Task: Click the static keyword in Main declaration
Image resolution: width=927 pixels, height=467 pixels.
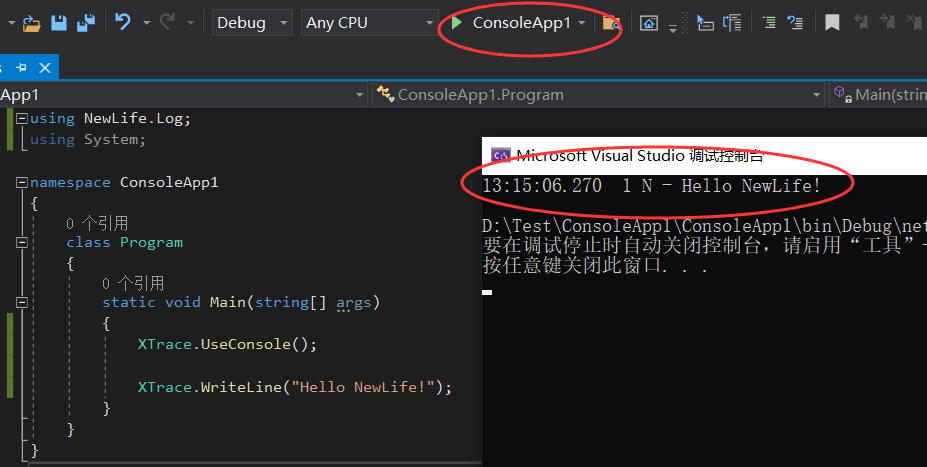Action: point(129,302)
